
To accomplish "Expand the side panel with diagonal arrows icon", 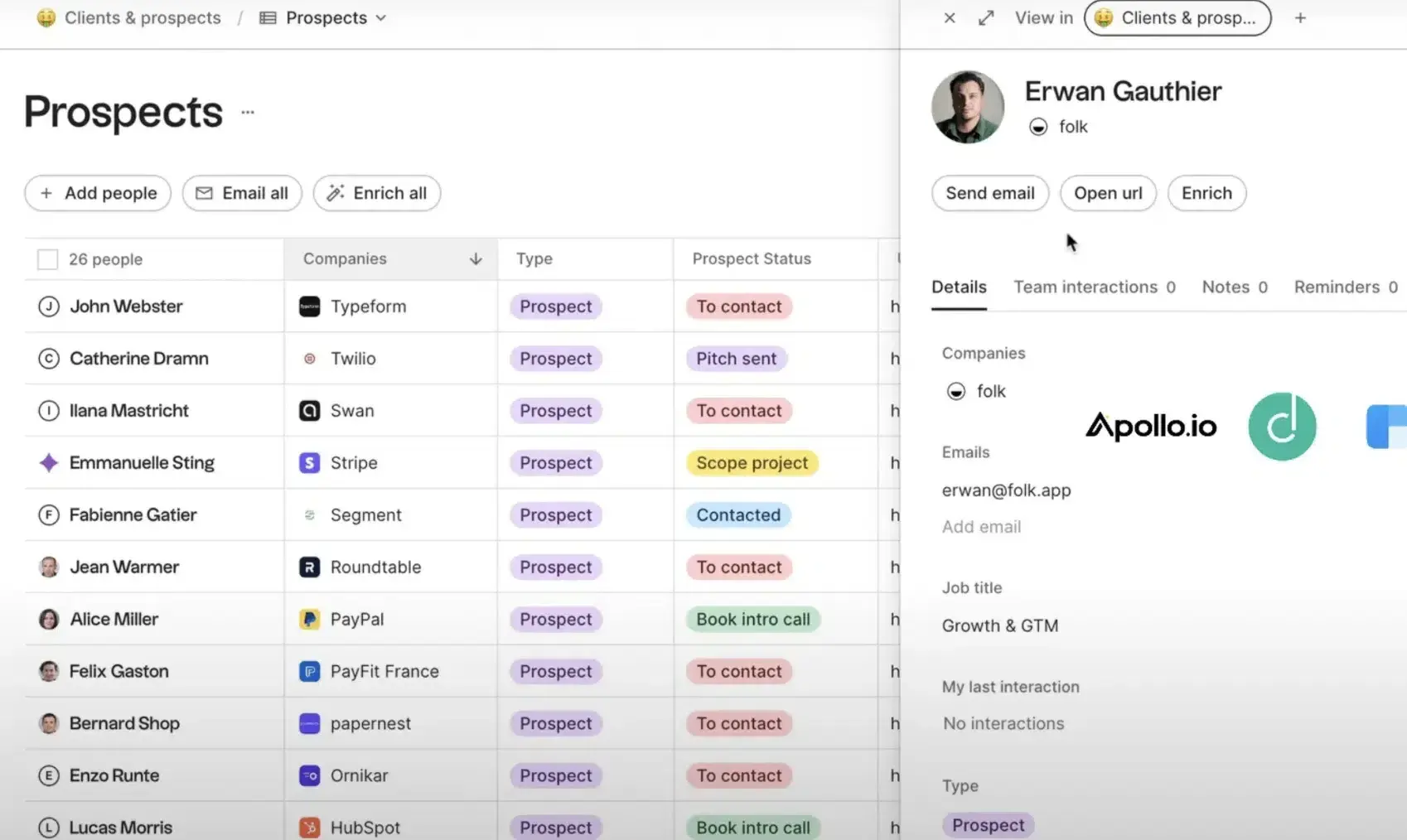I will [x=986, y=17].
